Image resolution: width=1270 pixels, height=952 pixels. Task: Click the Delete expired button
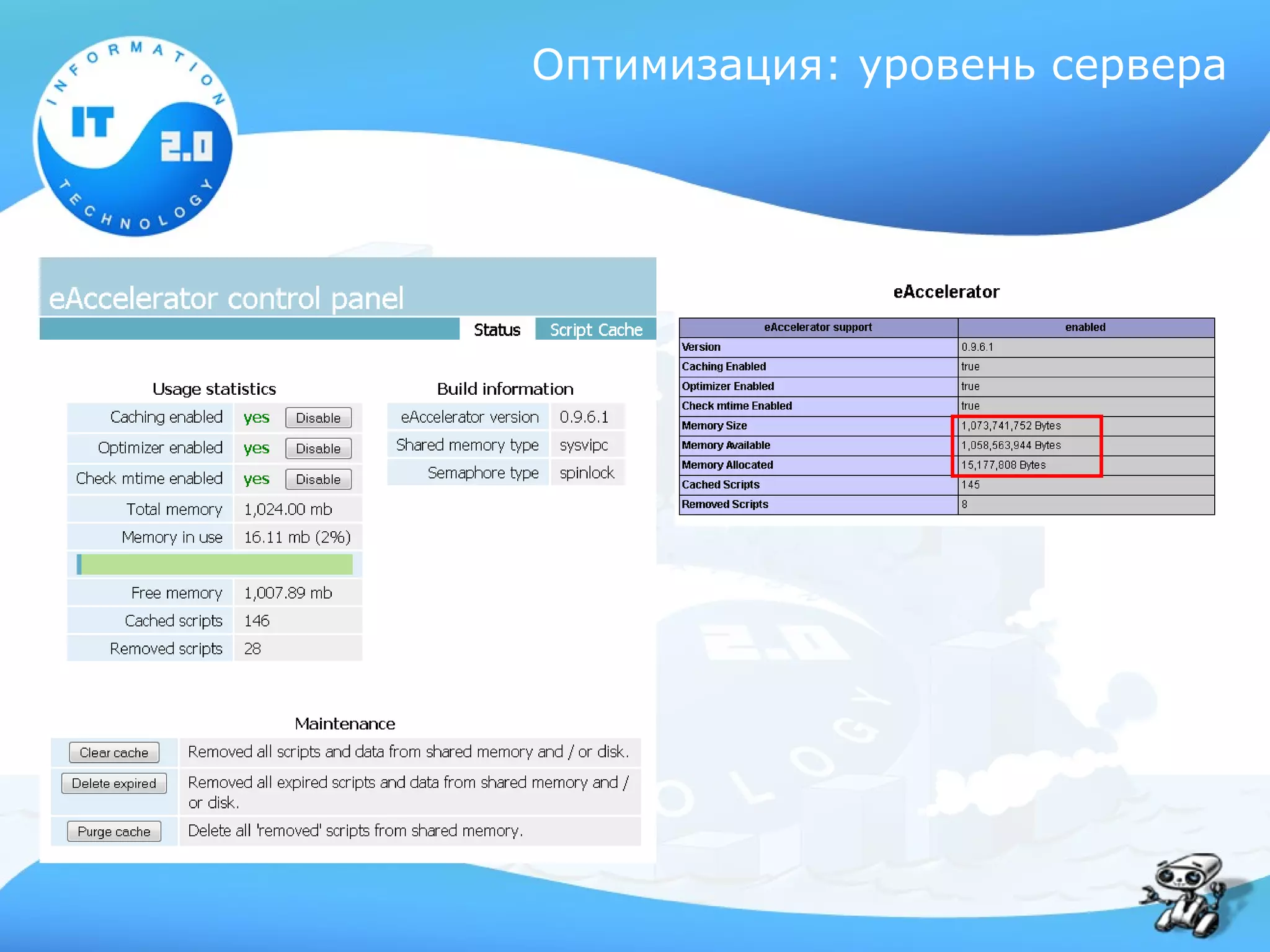(x=114, y=783)
